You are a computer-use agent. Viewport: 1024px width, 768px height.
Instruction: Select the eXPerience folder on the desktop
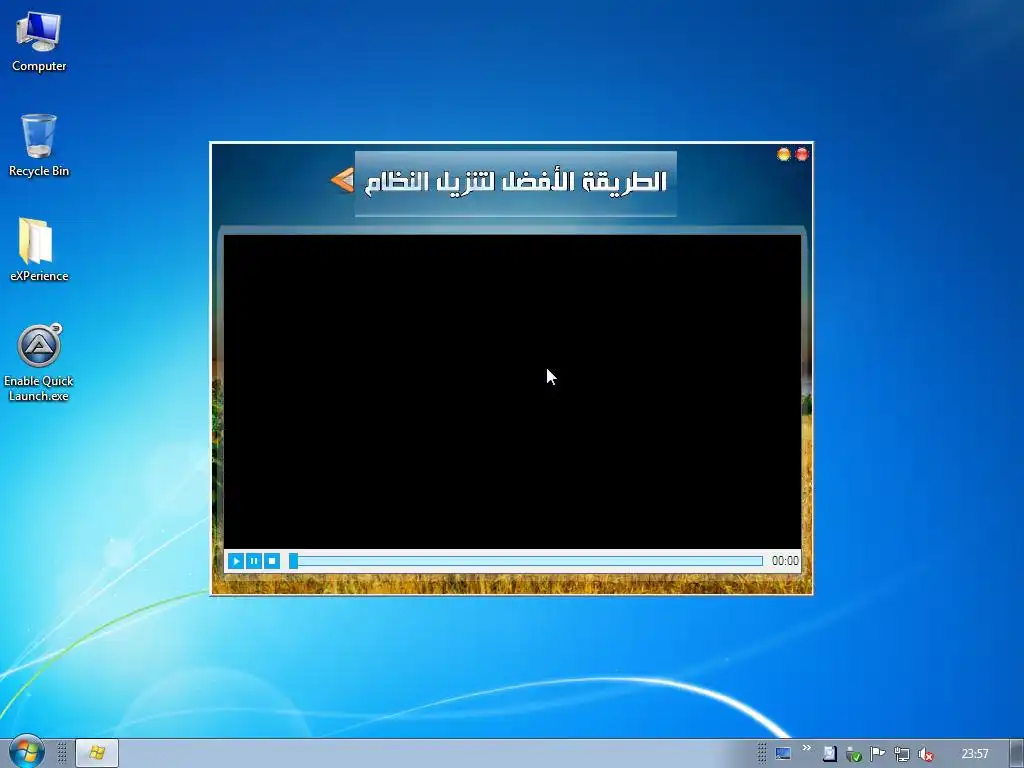click(x=39, y=250)
